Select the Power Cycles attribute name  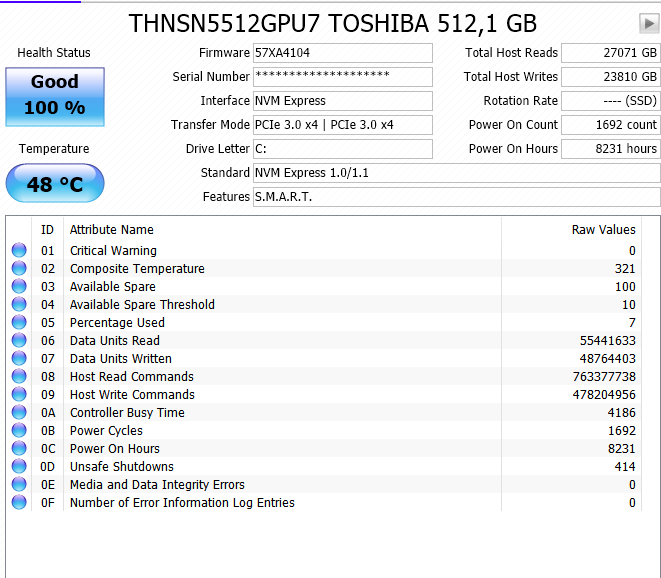[x=106, y=430]
